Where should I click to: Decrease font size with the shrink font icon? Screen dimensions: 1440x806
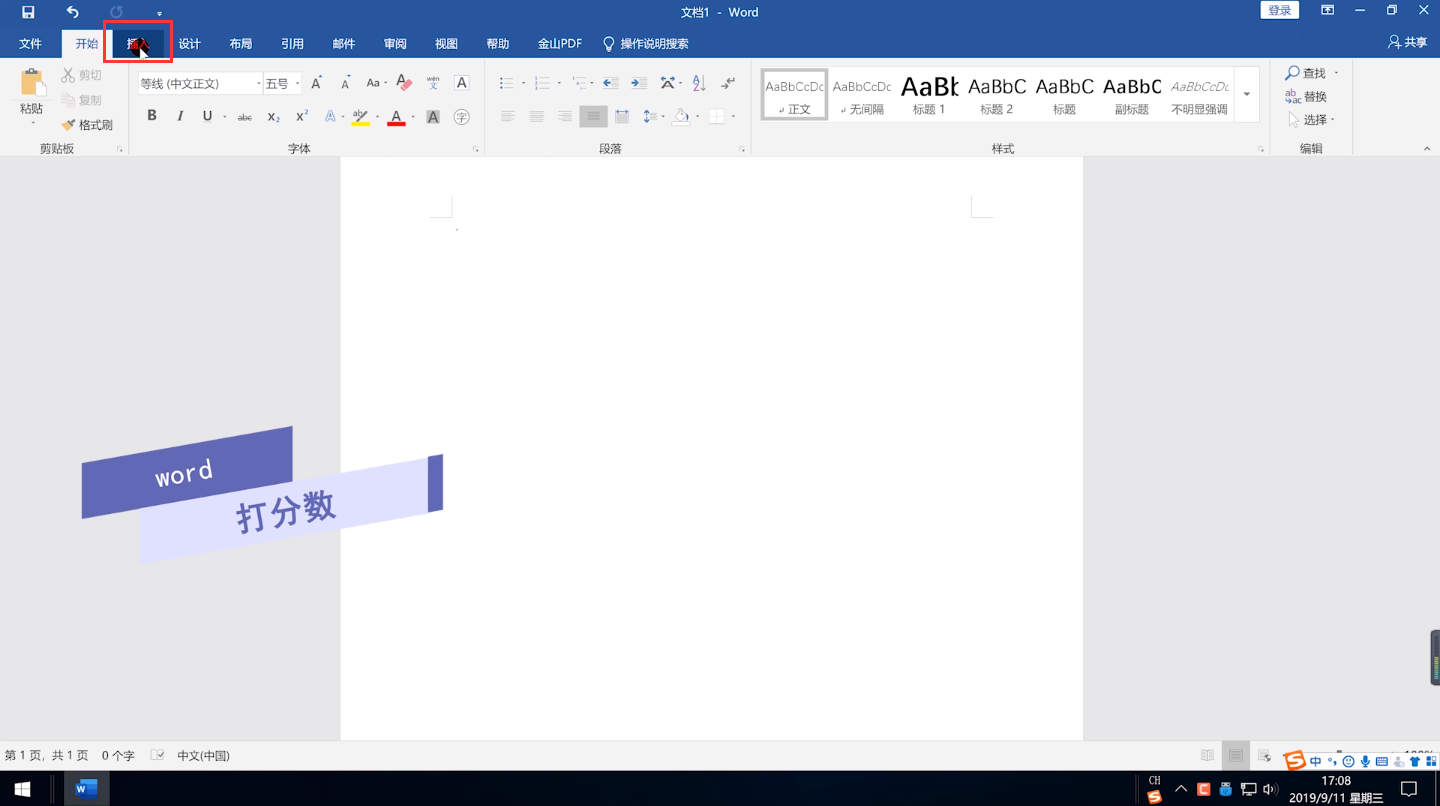point(345,84)
